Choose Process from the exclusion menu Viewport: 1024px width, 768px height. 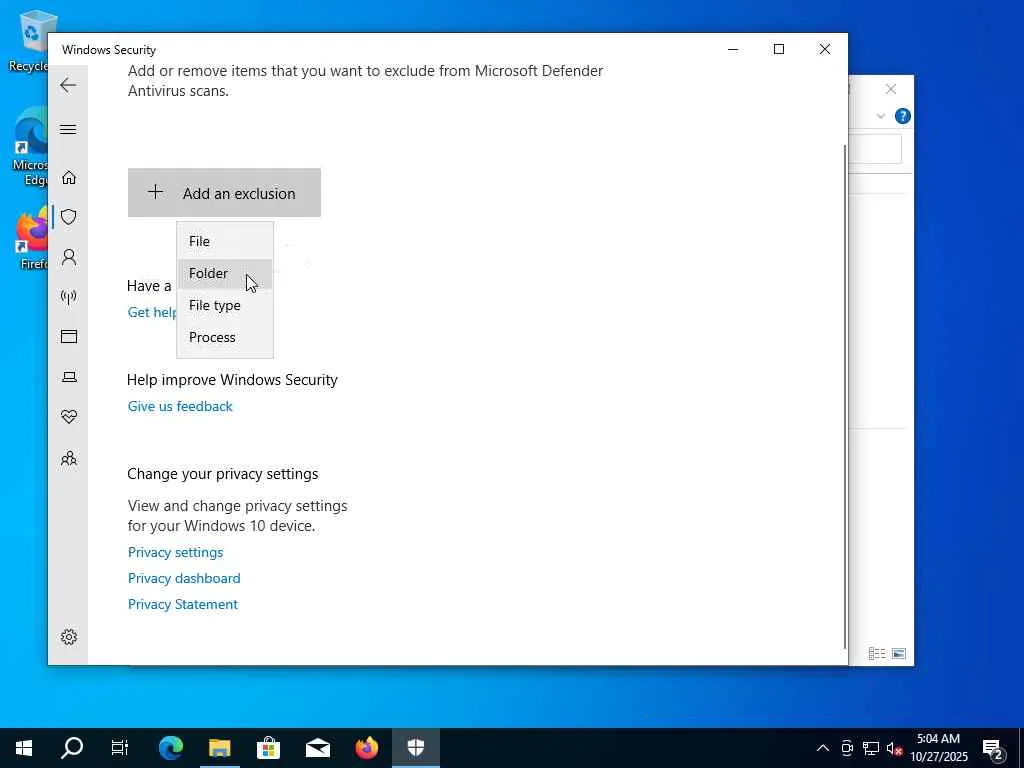225,337
